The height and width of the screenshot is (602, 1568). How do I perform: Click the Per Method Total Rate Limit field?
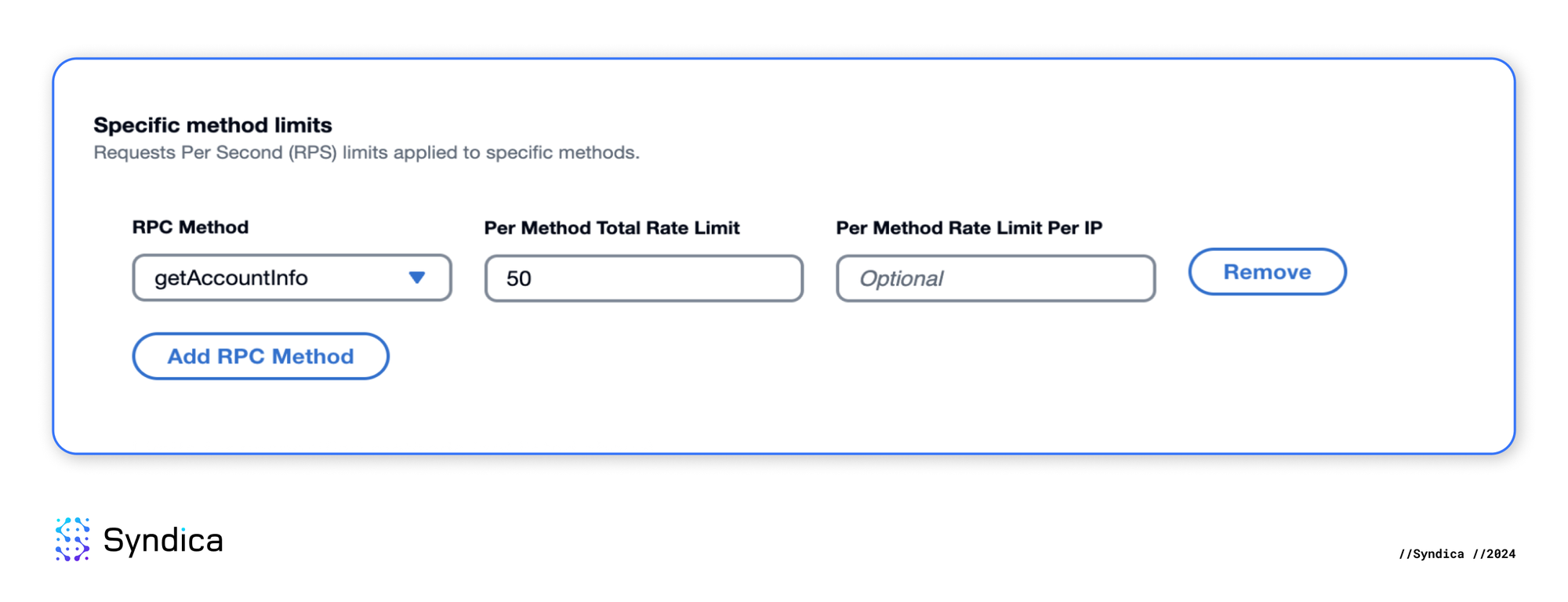[x=643, y=278]
